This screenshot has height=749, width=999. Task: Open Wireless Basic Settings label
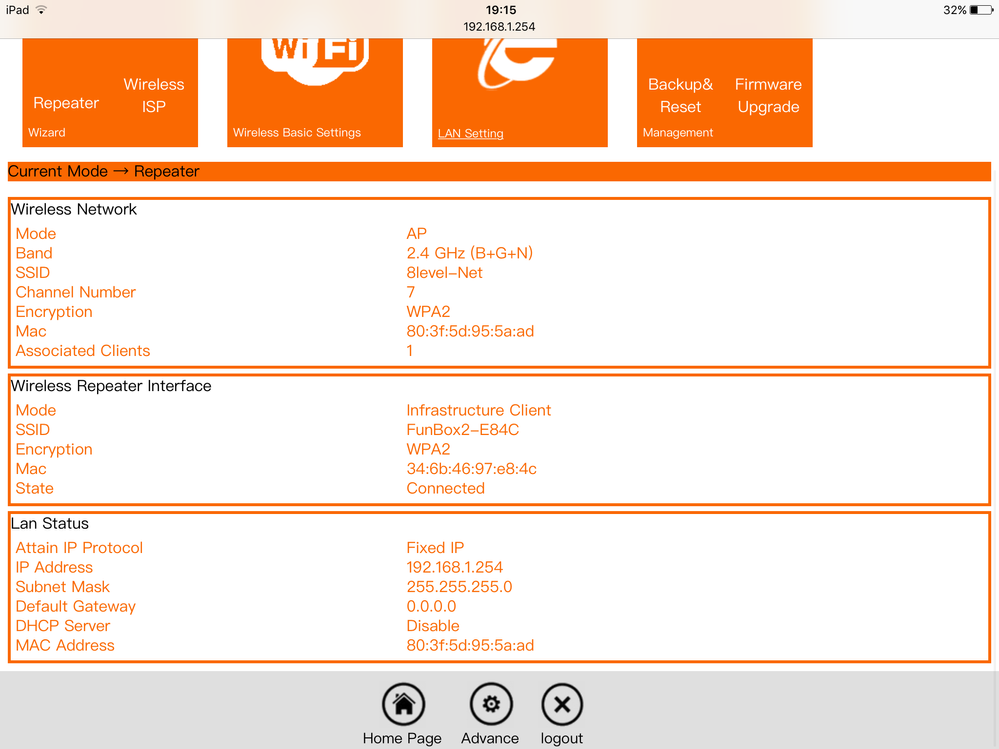(297, 132)
